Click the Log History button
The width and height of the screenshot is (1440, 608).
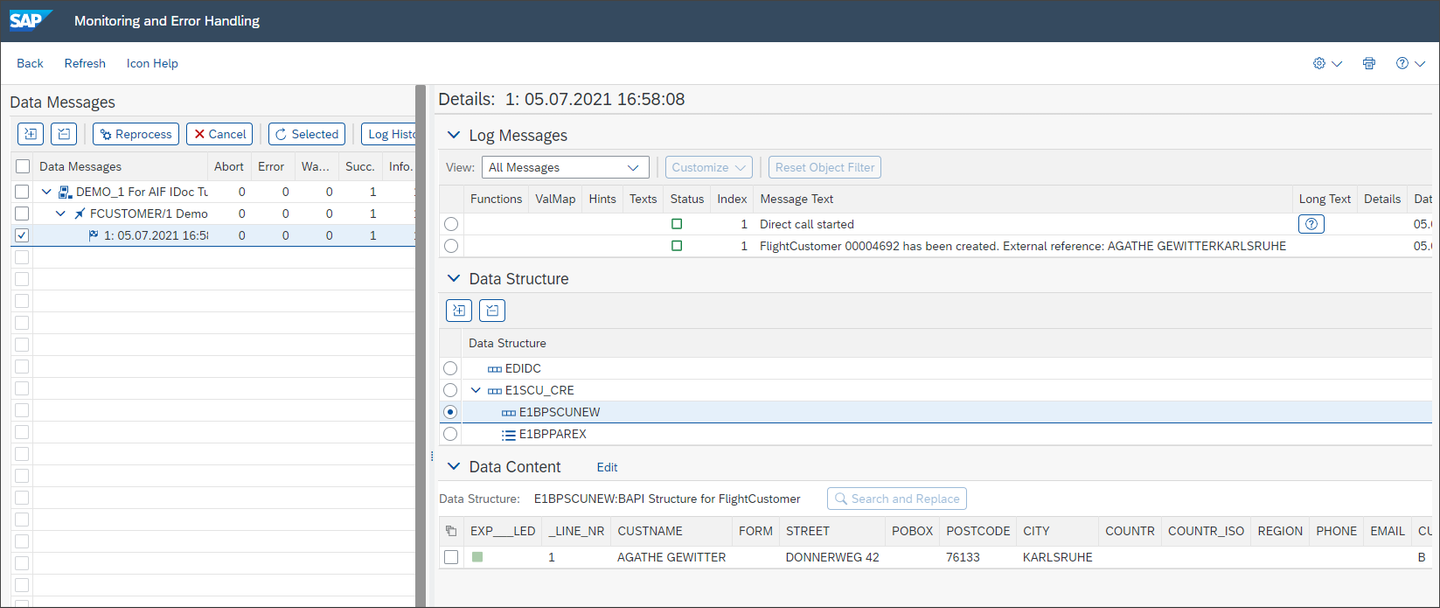click(389, 134)
